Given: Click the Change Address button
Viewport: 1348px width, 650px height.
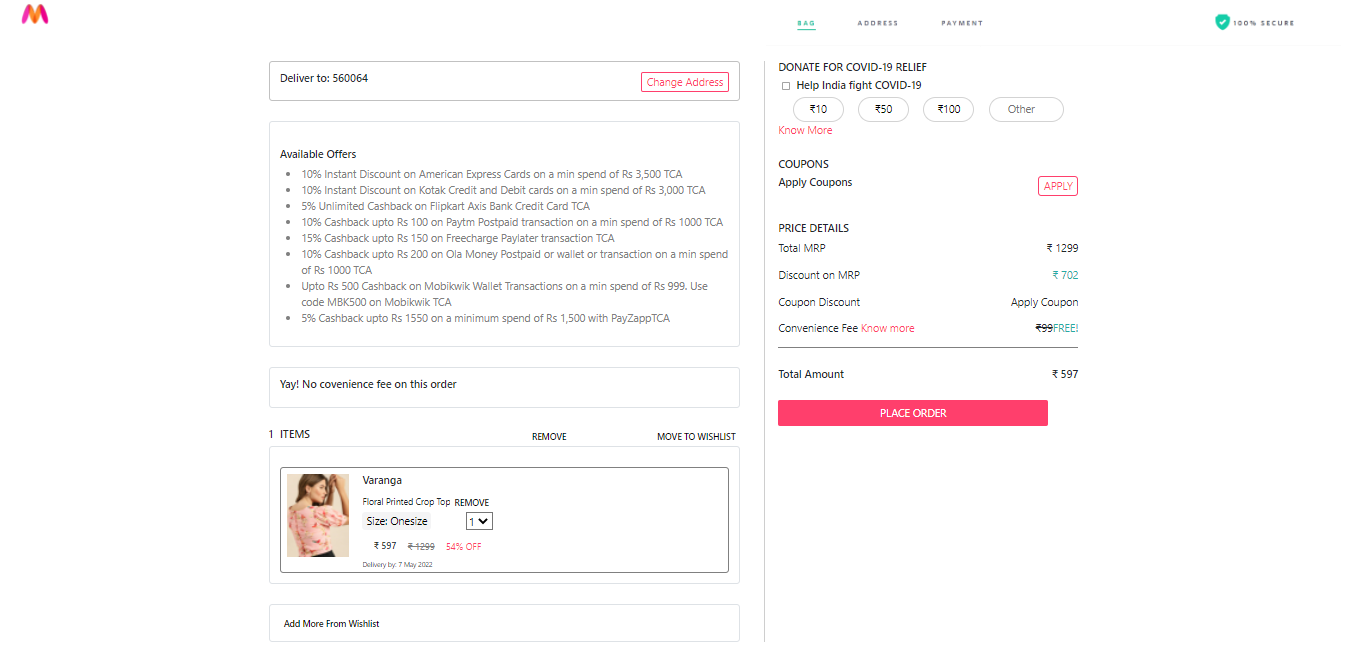Looking at the screenshot, I should [x=685, y=82].
